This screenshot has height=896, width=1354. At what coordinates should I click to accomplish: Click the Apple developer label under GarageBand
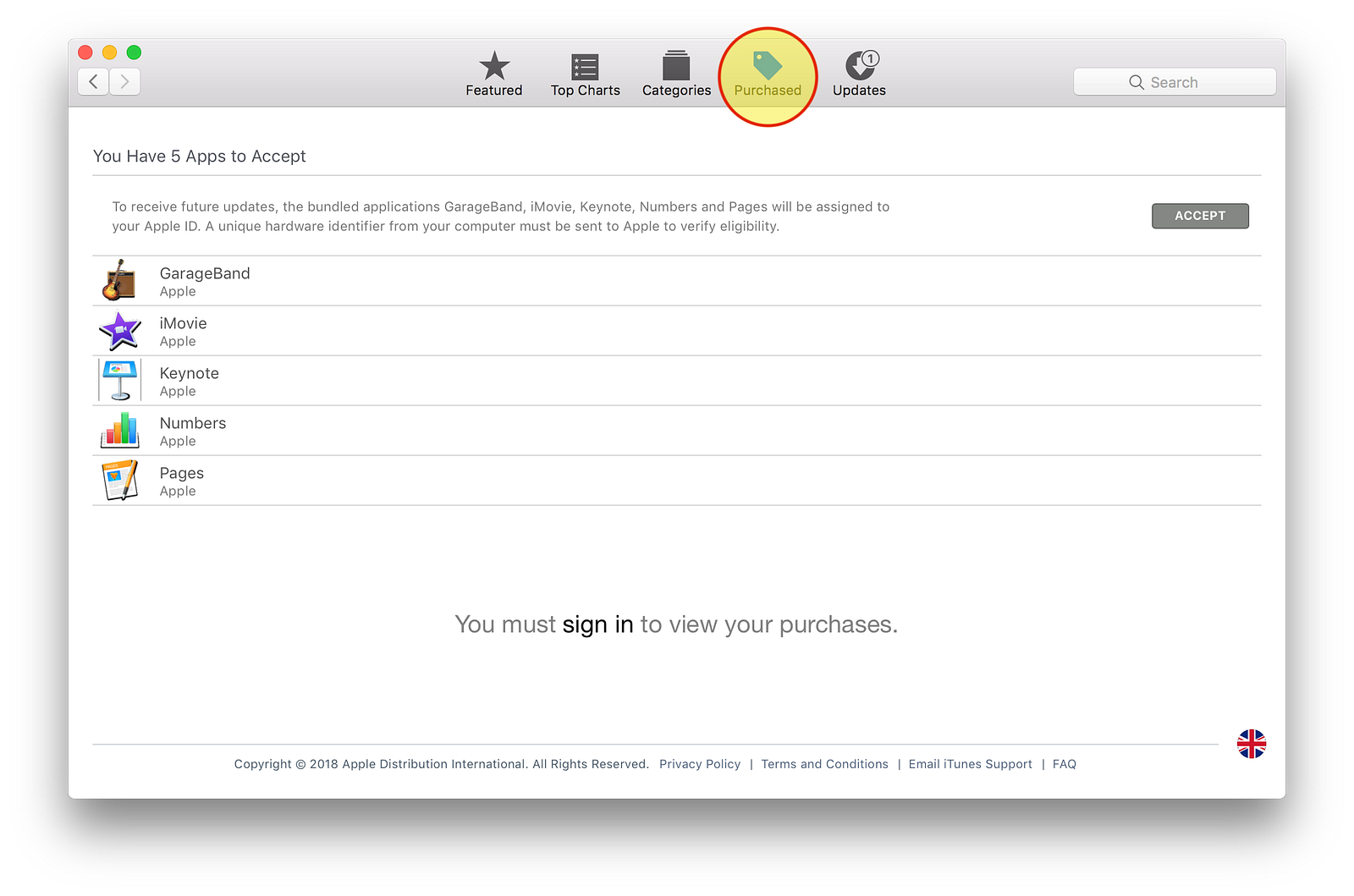pyautogui.click(x=178, y=292)
